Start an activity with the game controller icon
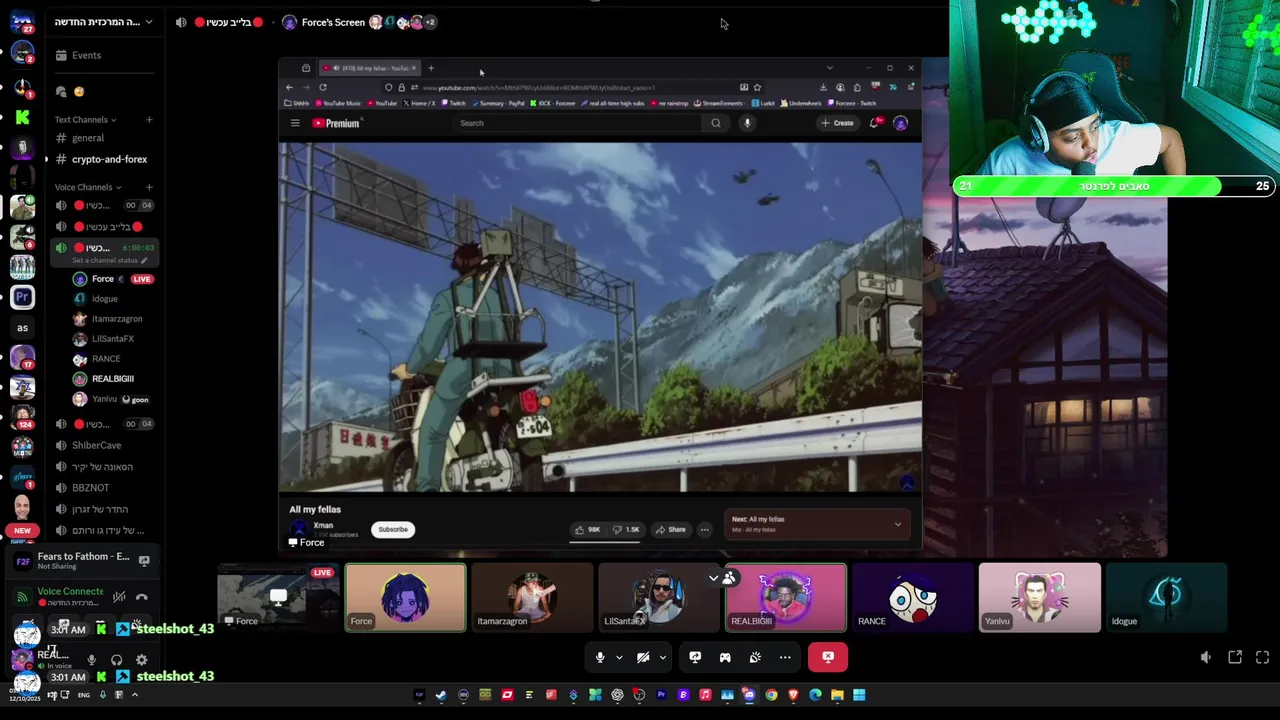1280x720 pixels. 725,657
